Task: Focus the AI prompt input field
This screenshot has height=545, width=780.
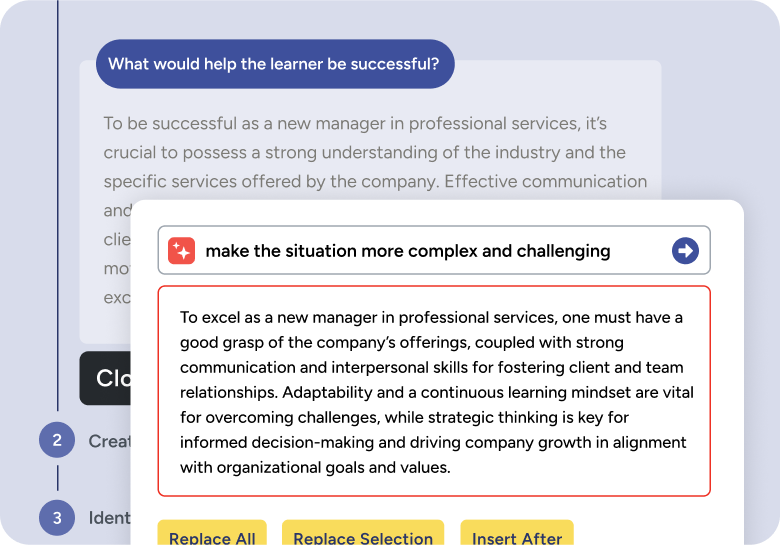Action: [x=434, y=250]
